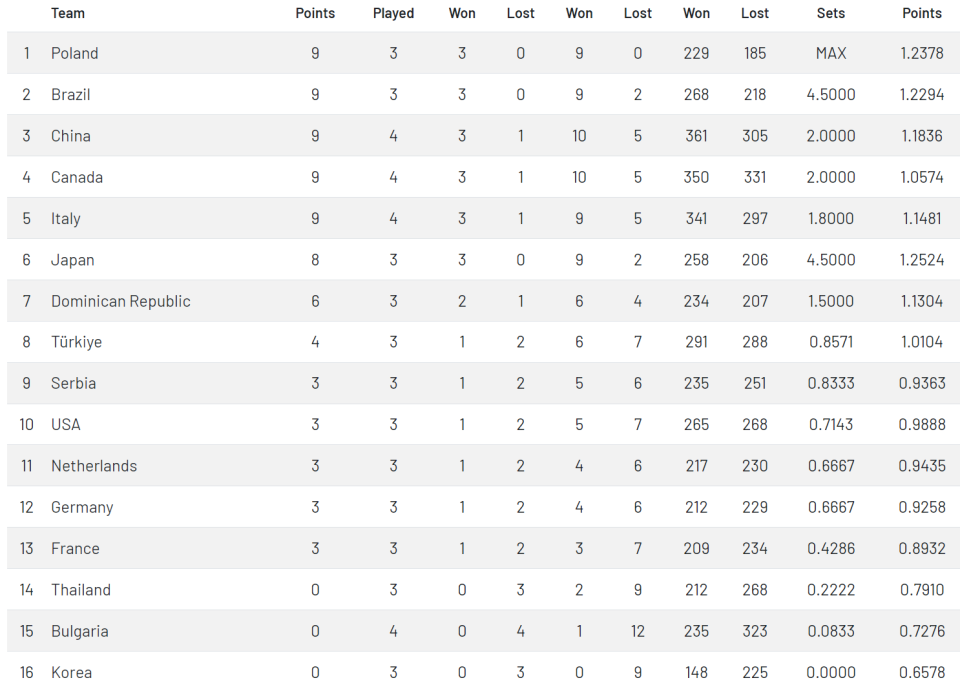This screenshot has height=689, width=960.
Task: Click Dominican Republic team name
Action: tap(121, 301)
